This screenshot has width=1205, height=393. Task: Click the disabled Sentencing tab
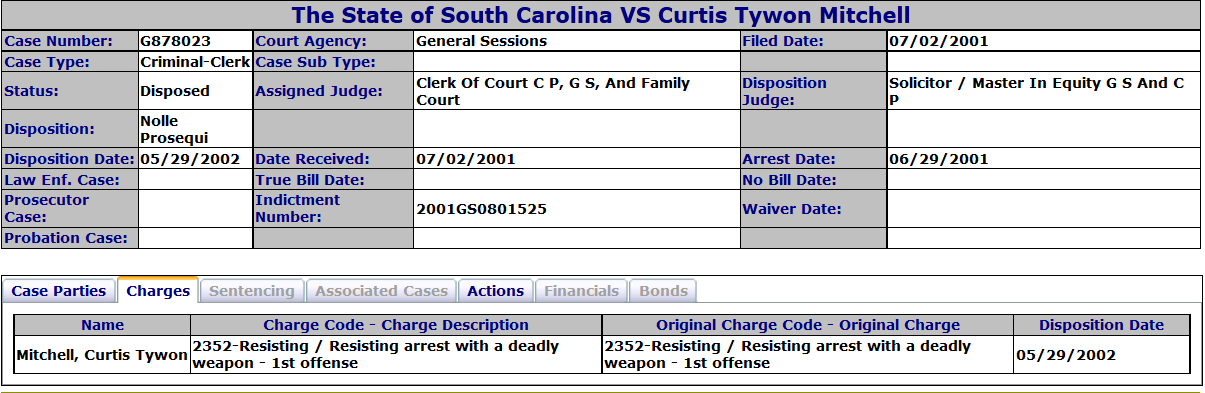[252, 291]
